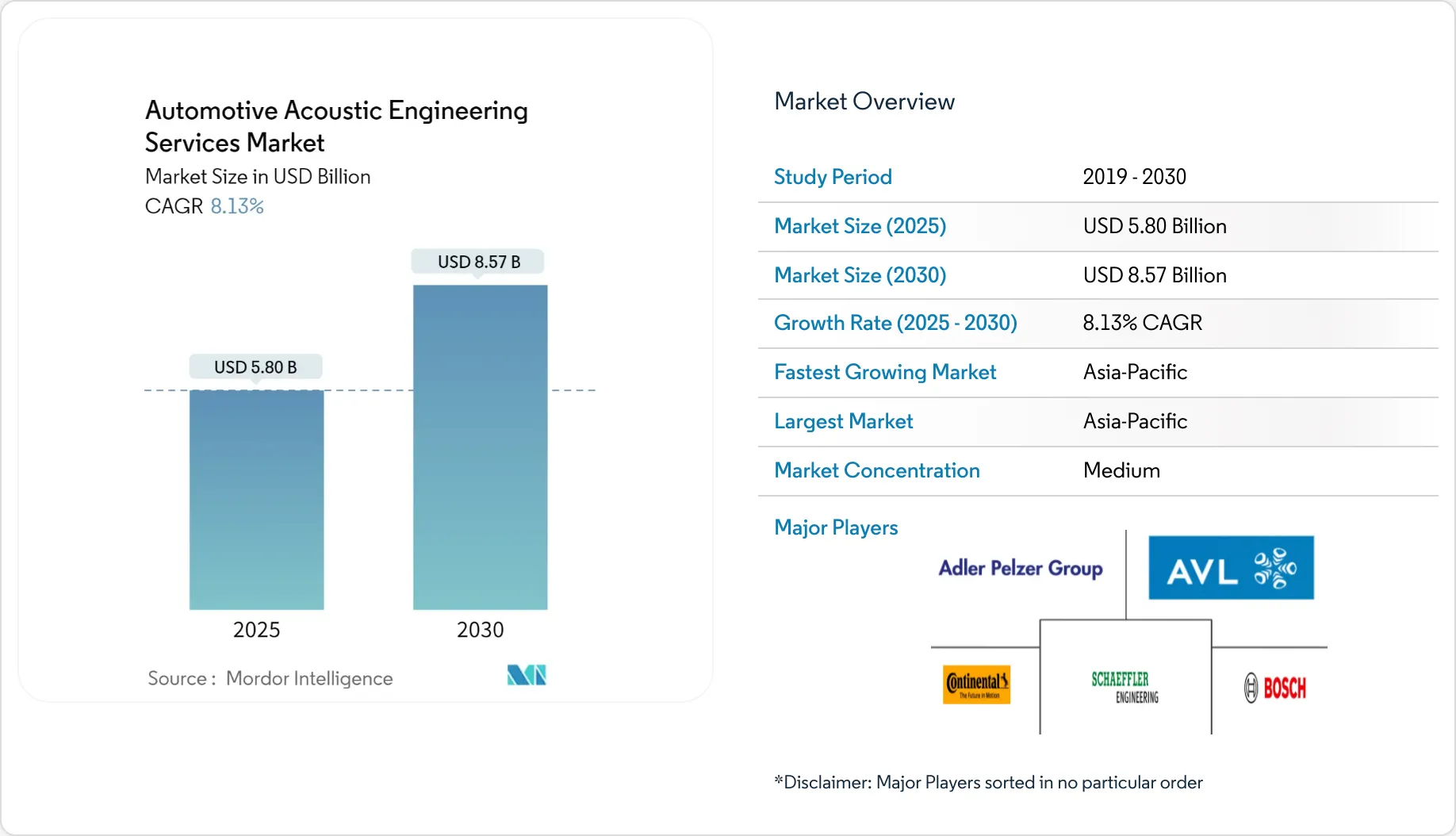Screen dimensions: 1456x836
Task: Click the Major Players label
Action: pyautogui.click(x=836, y=527)
